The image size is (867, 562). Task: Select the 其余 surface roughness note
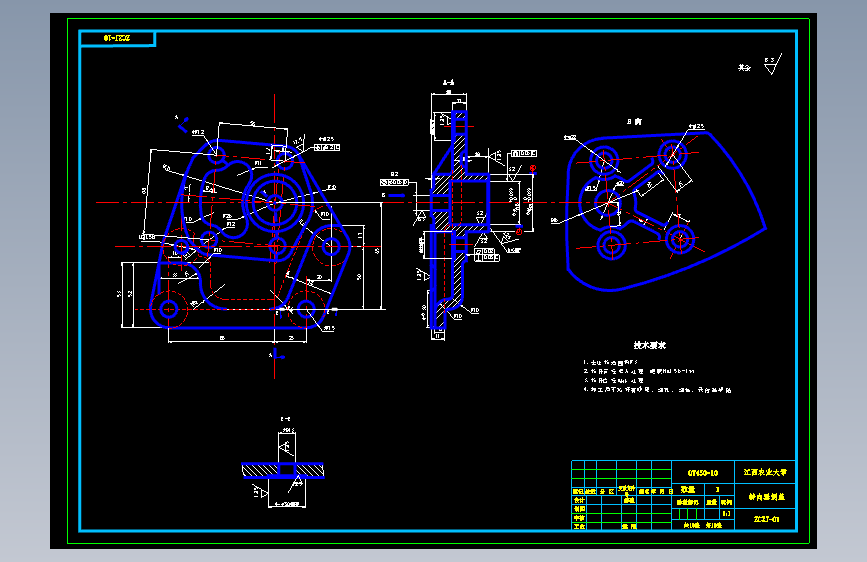point(744,67)
